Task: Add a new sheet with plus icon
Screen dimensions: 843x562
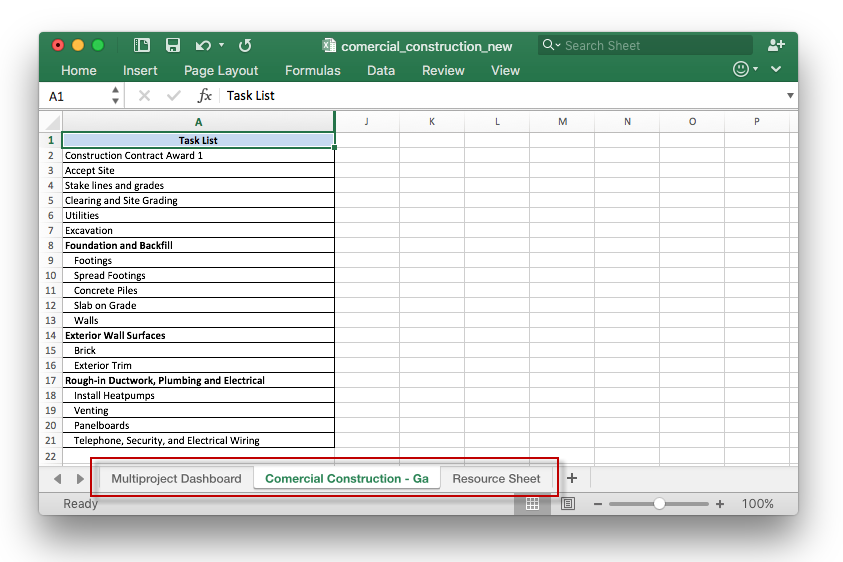Action: click(x=572, y=478)
